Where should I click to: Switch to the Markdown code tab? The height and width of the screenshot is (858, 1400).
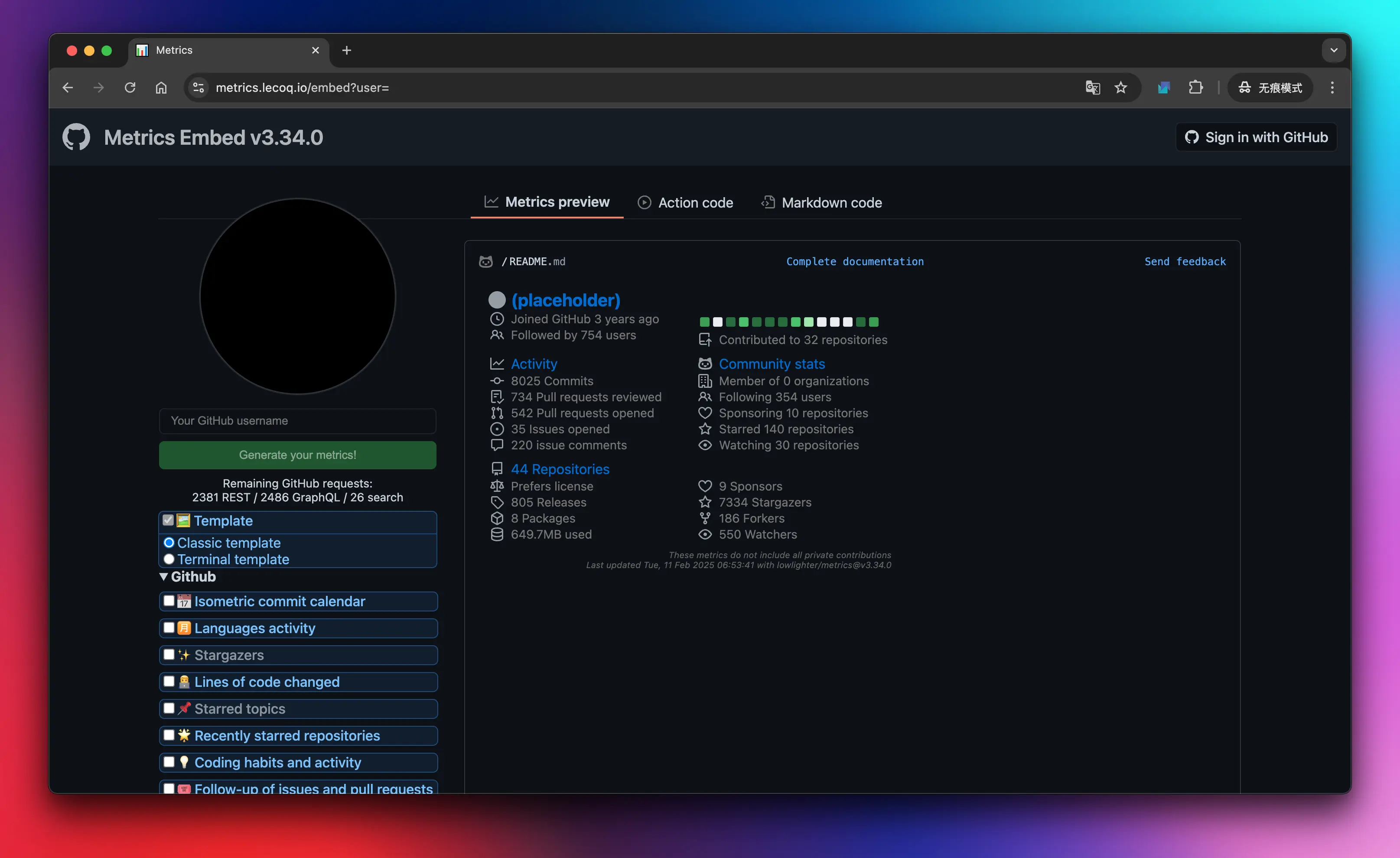822,203
